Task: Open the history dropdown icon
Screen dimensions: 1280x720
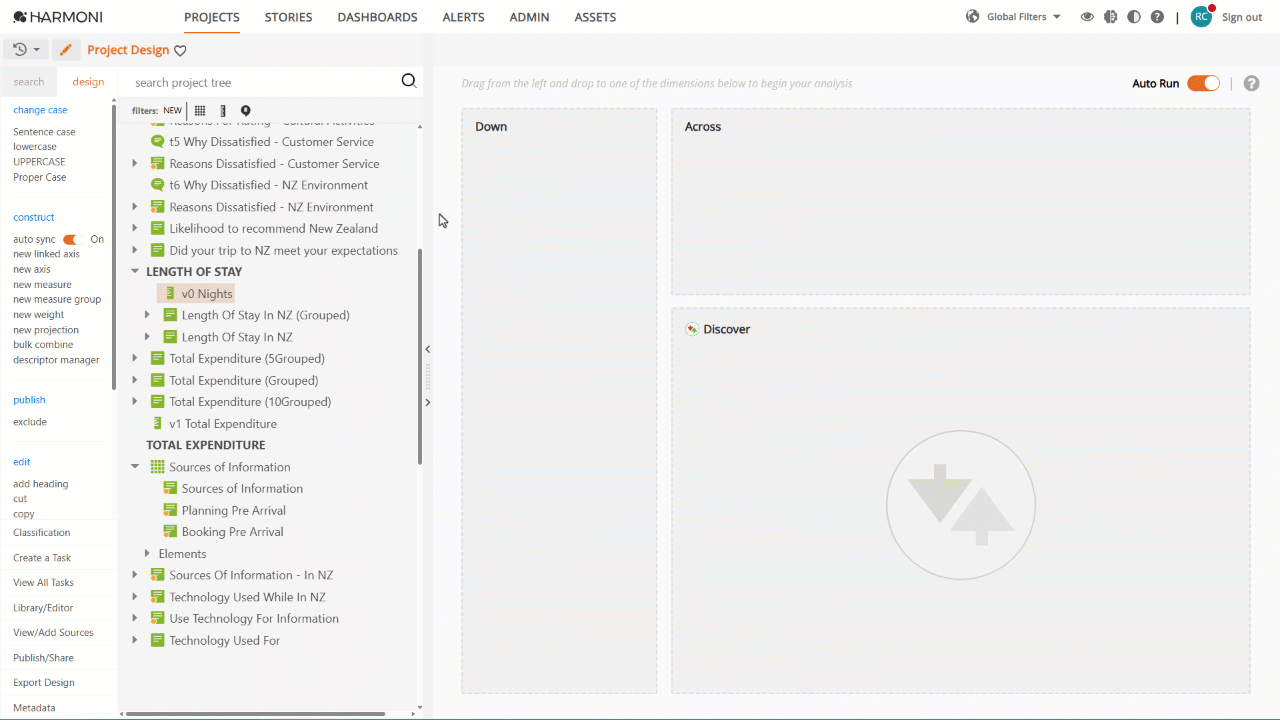Action: click(x=26, y=50)
